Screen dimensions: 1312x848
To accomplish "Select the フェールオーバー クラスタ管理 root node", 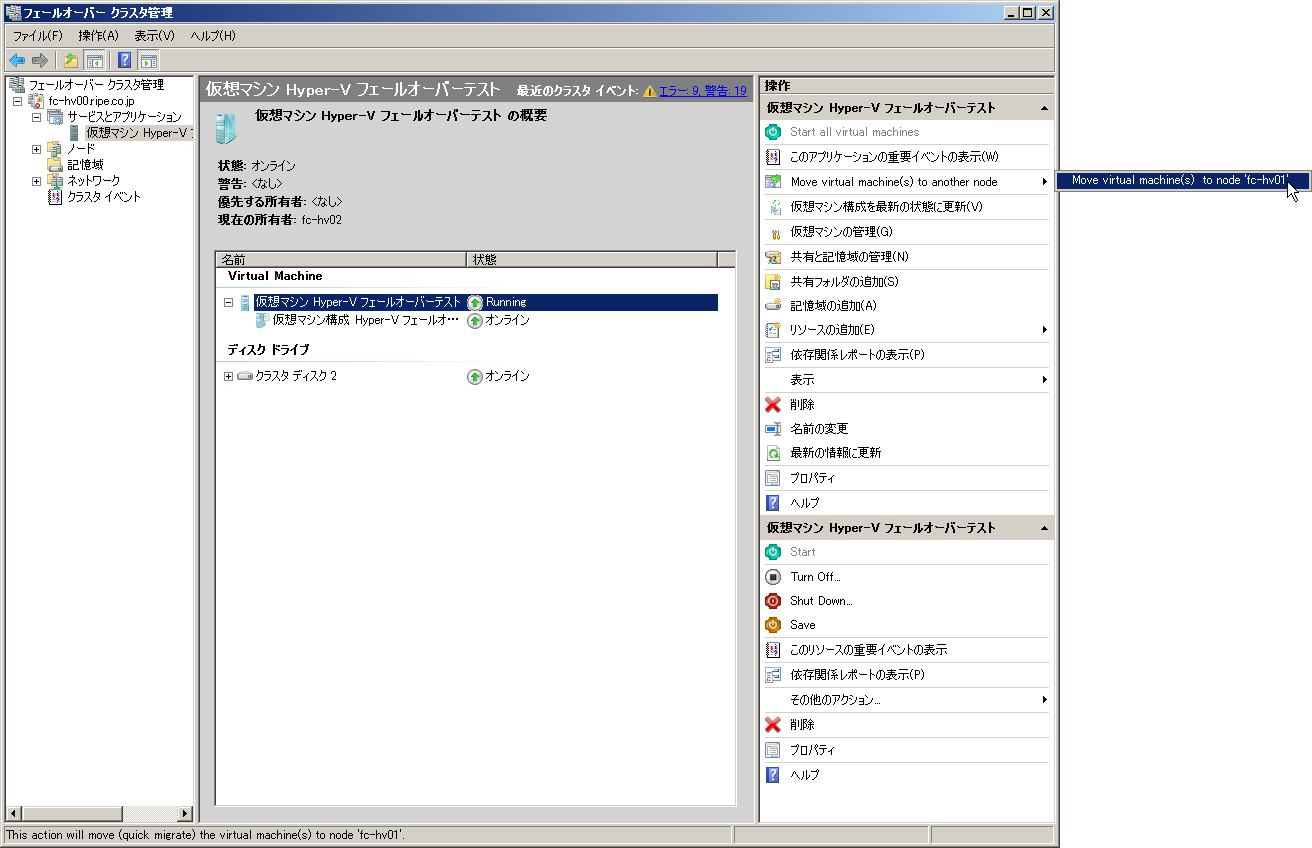I will click(95, 85).
